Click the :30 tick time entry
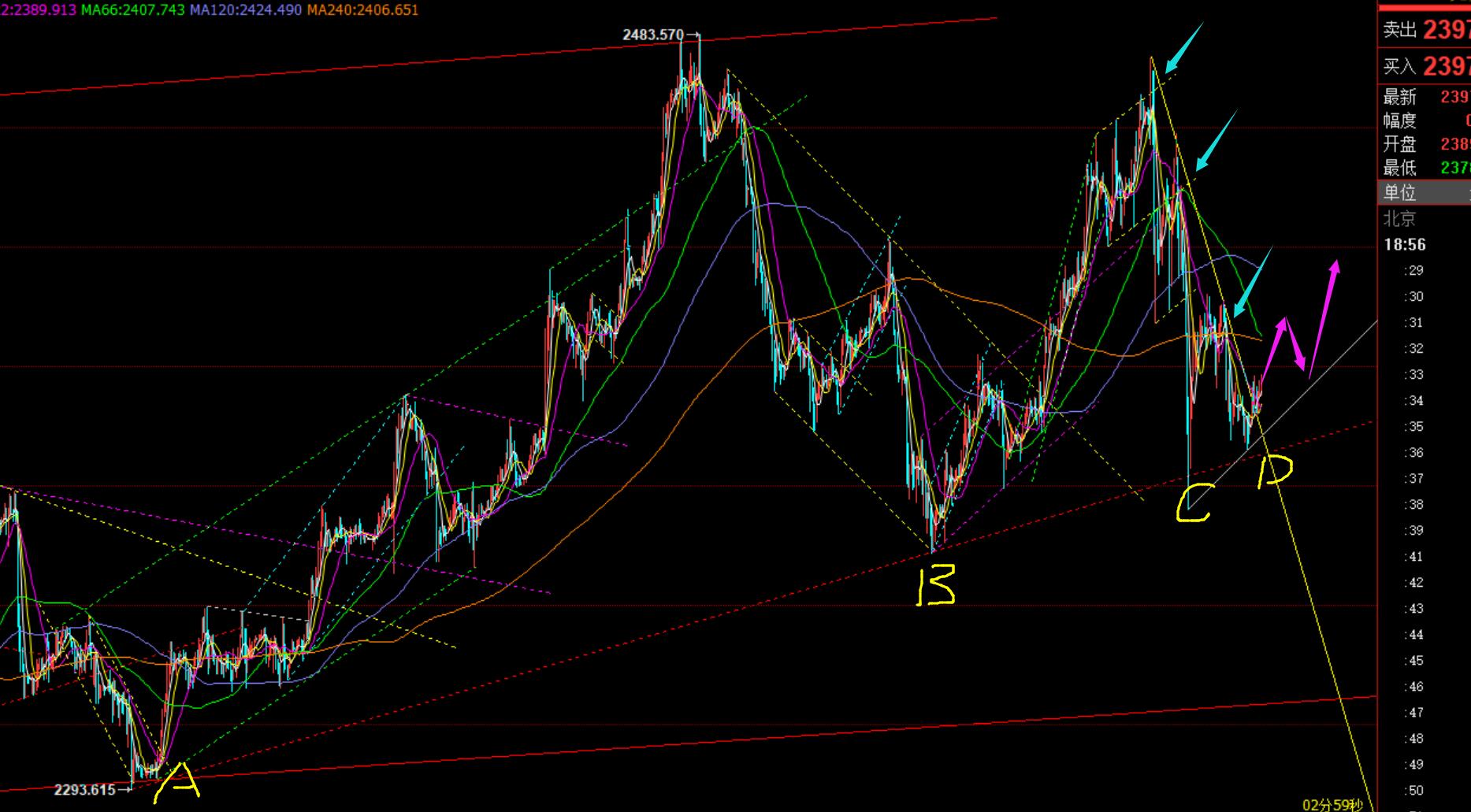The height and width of the screenshot is (812, 1471). 1414,296
